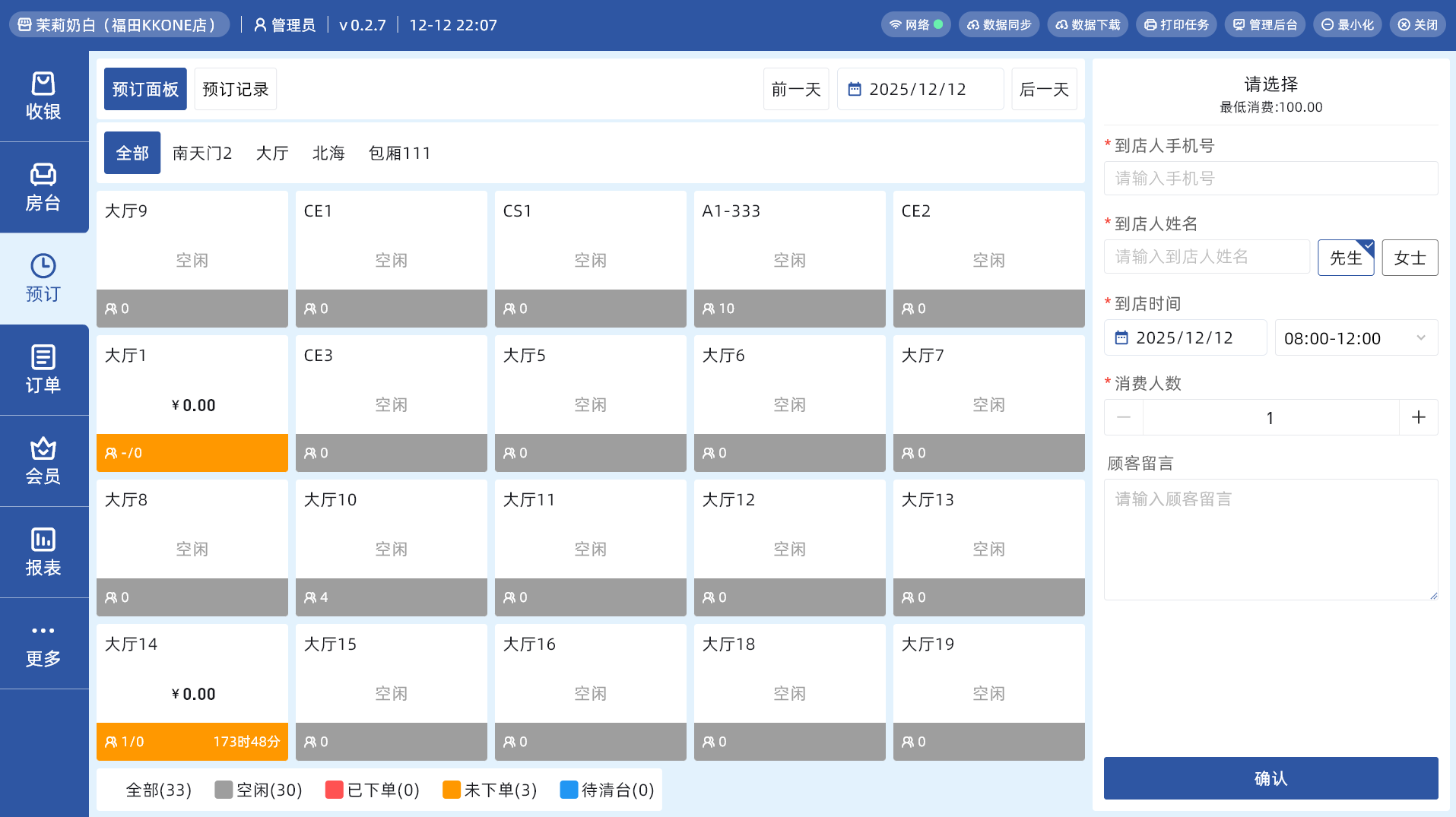Open the 更多 three-dots menu

pos(43,631)
